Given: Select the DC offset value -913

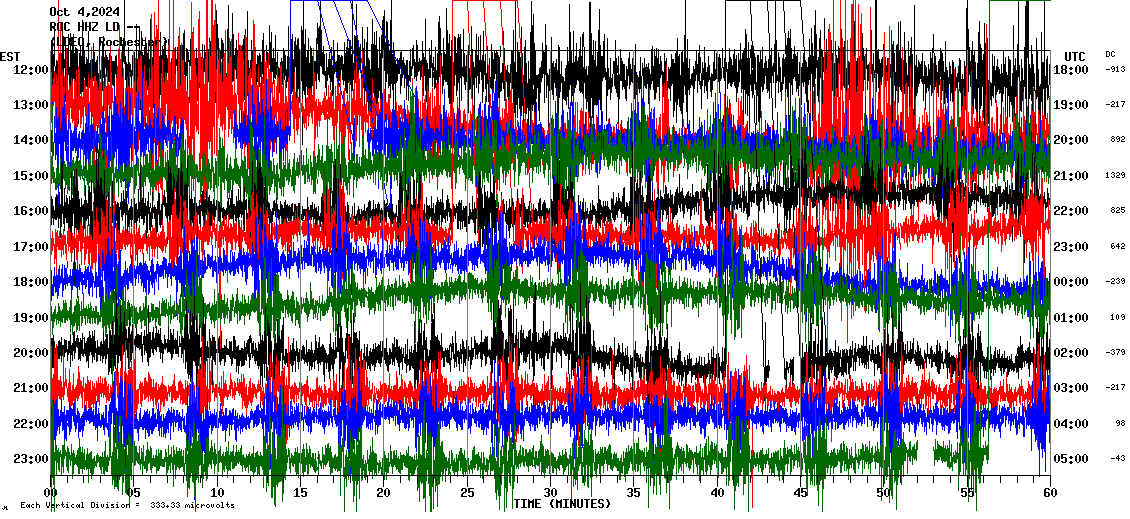Looking at the screenshot, I should (x=1115, y=70).
